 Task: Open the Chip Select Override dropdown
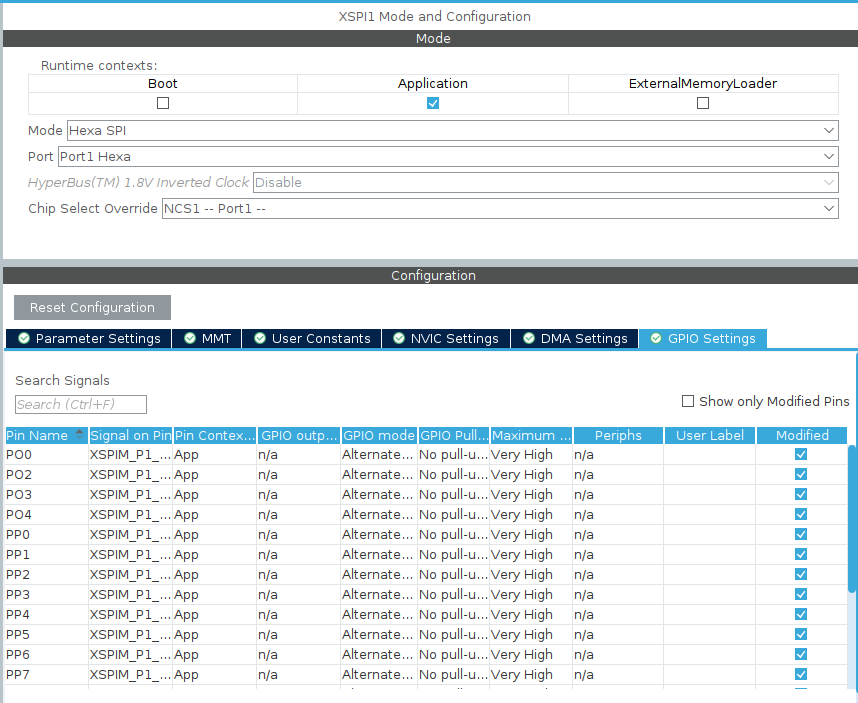(500, 208)
